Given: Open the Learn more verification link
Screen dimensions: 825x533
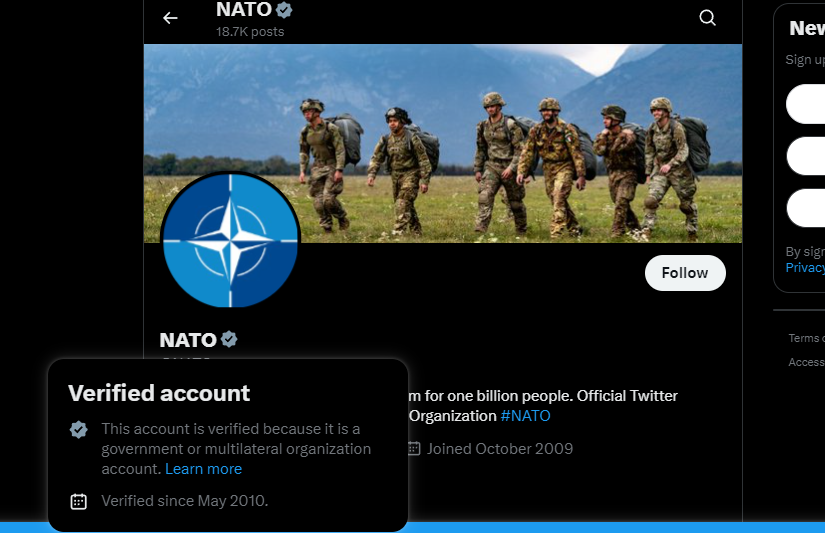Looking at the screenshot, I should 204,469.
